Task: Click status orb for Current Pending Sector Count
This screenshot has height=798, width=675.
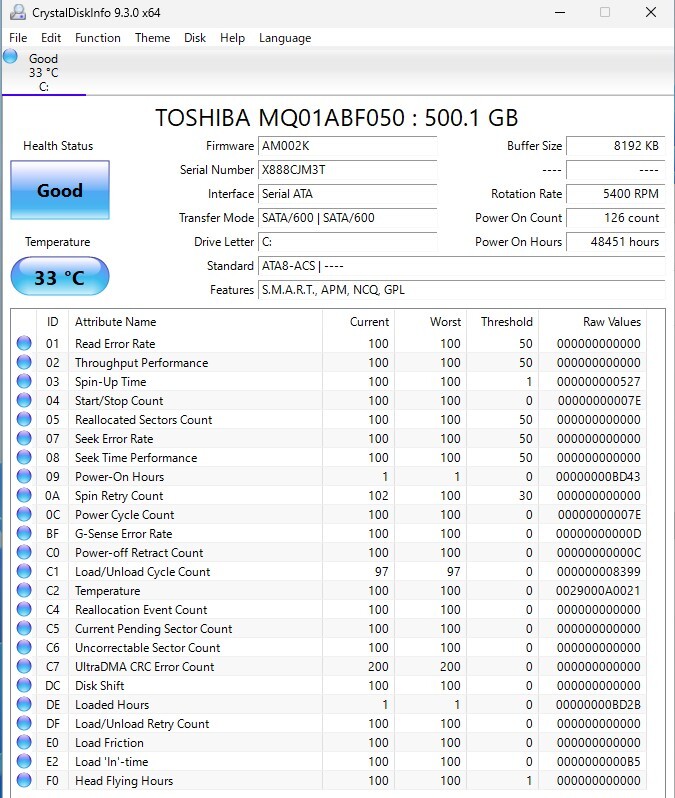Action: tap(24, 629)
